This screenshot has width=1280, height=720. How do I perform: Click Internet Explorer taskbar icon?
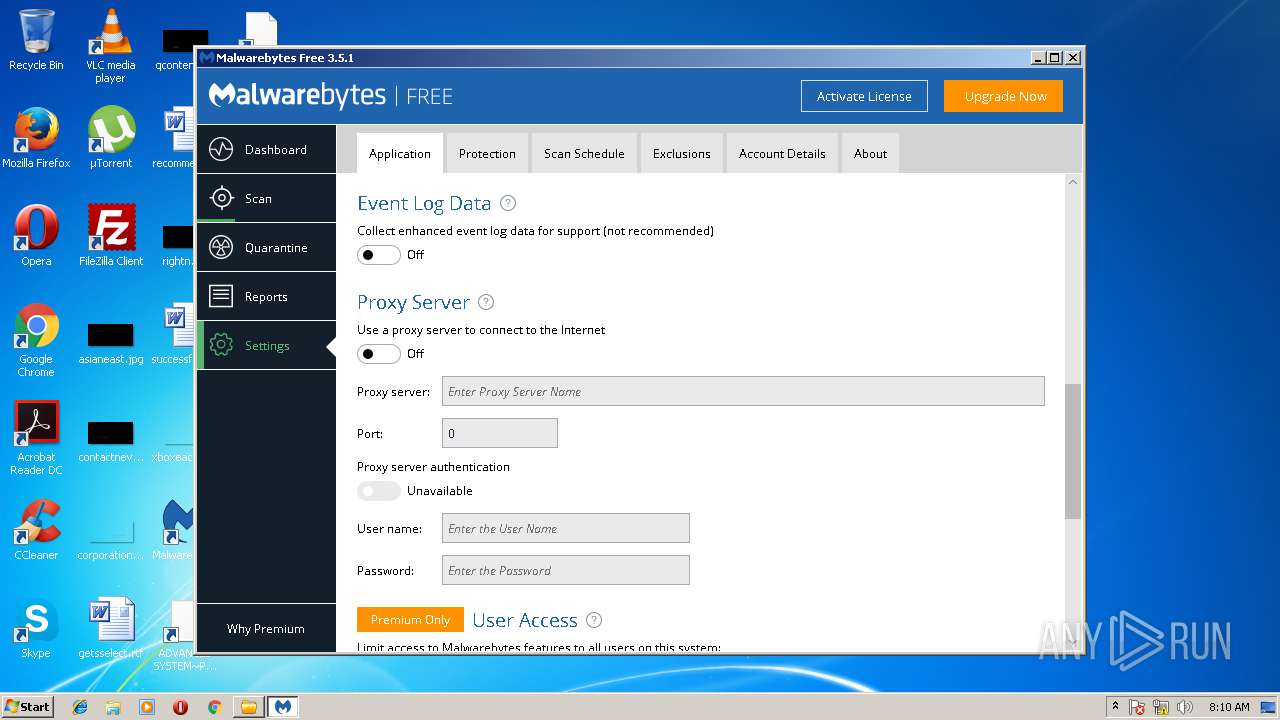(x=80, y=707)
